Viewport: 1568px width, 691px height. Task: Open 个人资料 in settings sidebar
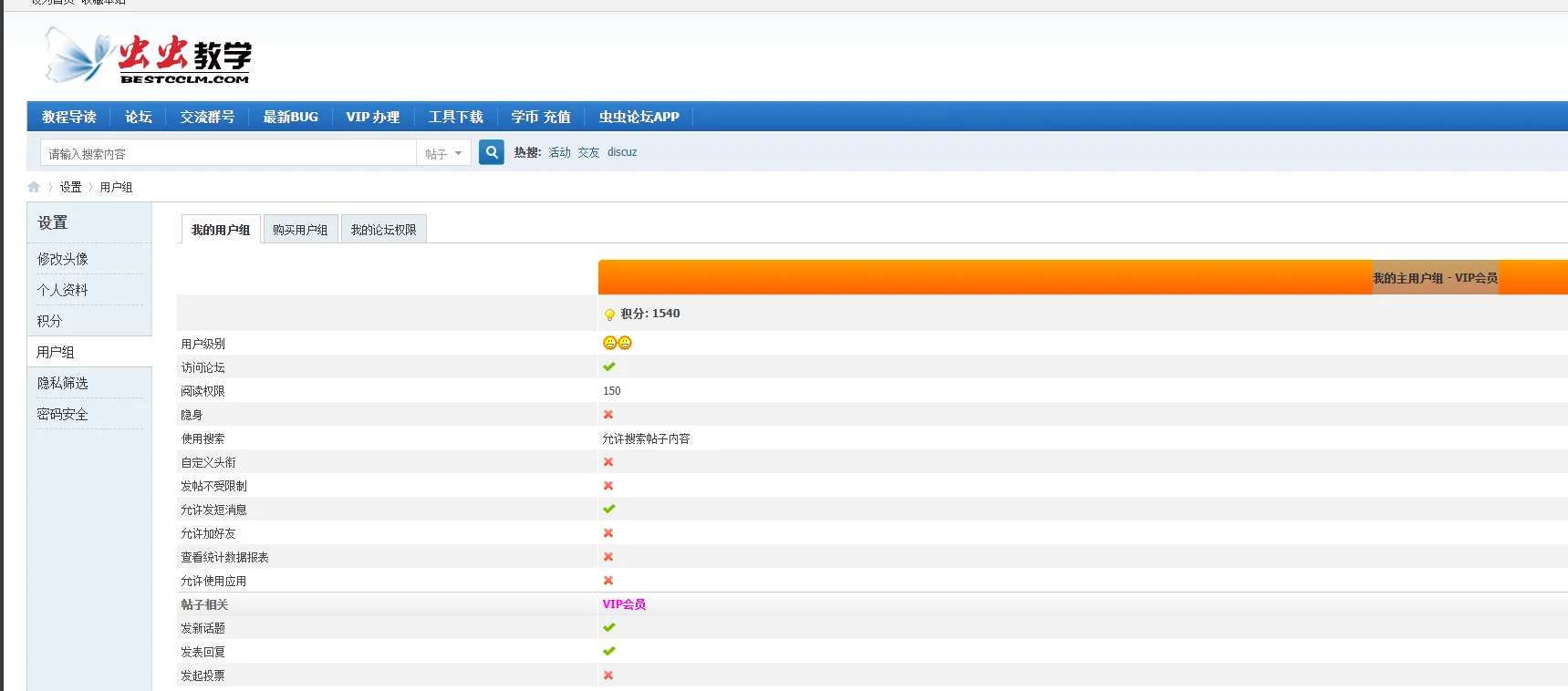pyautogui.click(x=63, y=290)
